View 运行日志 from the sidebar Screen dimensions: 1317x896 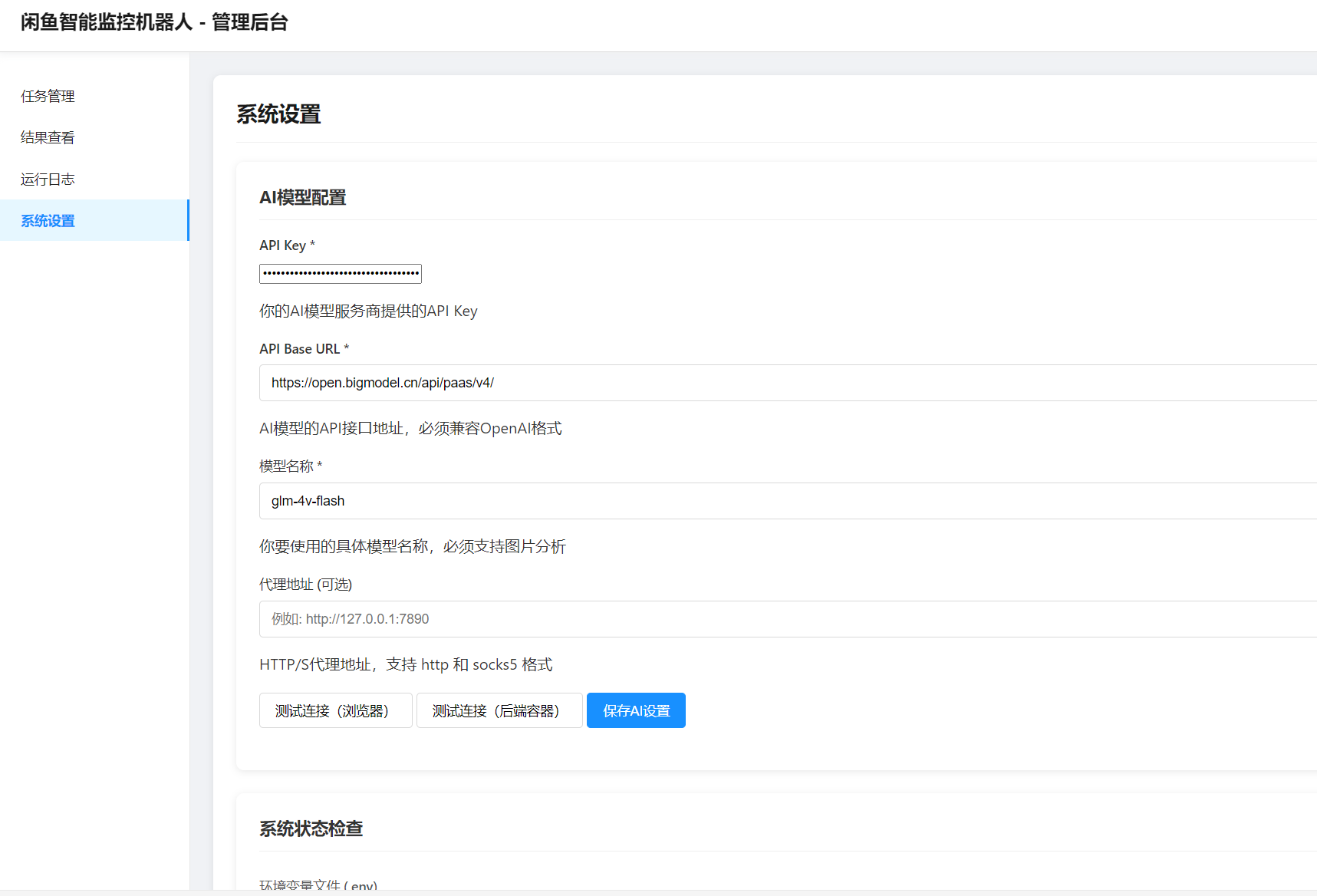click(x=48, y=179)
